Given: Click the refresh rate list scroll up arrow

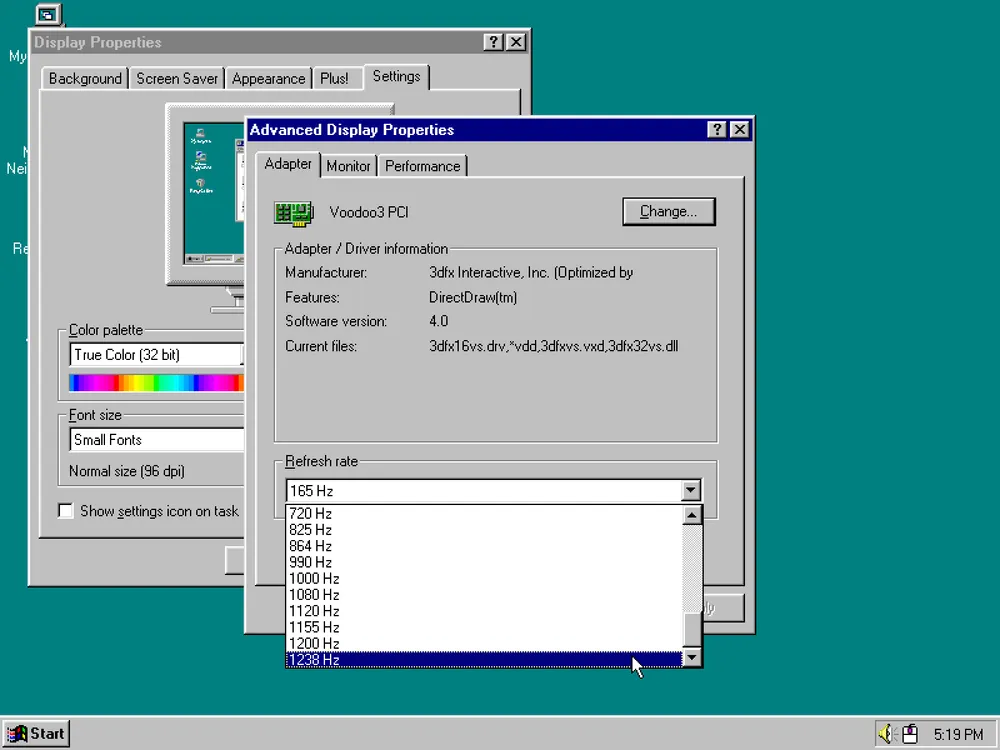Looking at the screenshot, I should click(691, 516).
